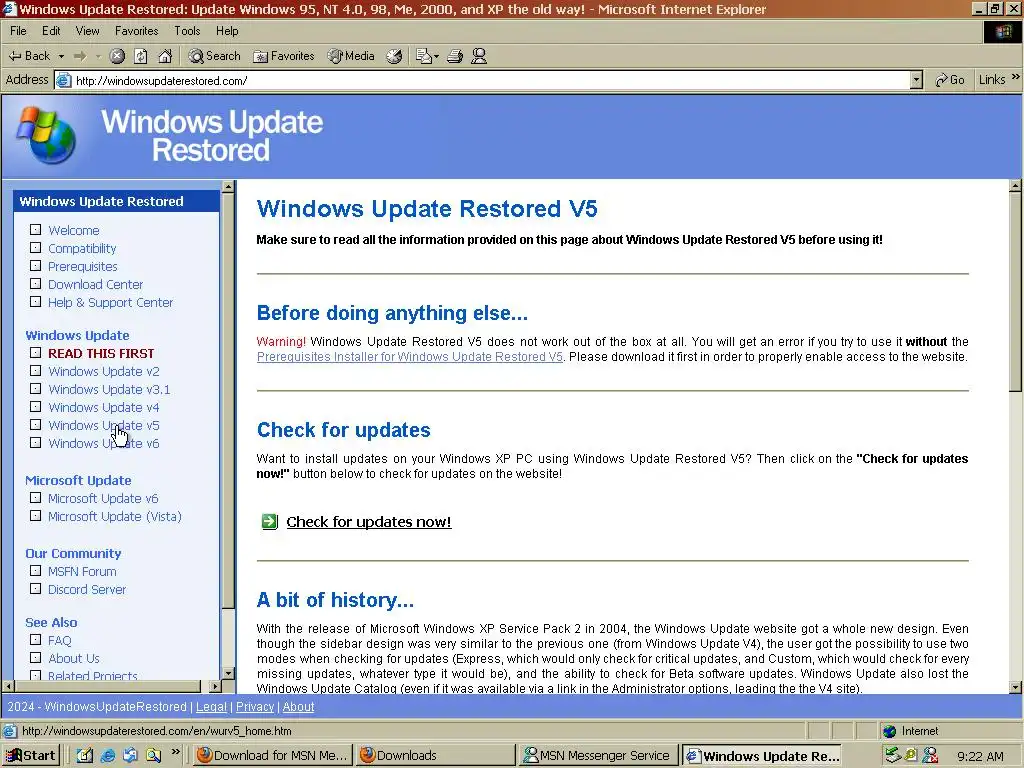Click the green arrow Check for updates icon
Viewport: 1024px width, 768px height.
pos(270,521)
